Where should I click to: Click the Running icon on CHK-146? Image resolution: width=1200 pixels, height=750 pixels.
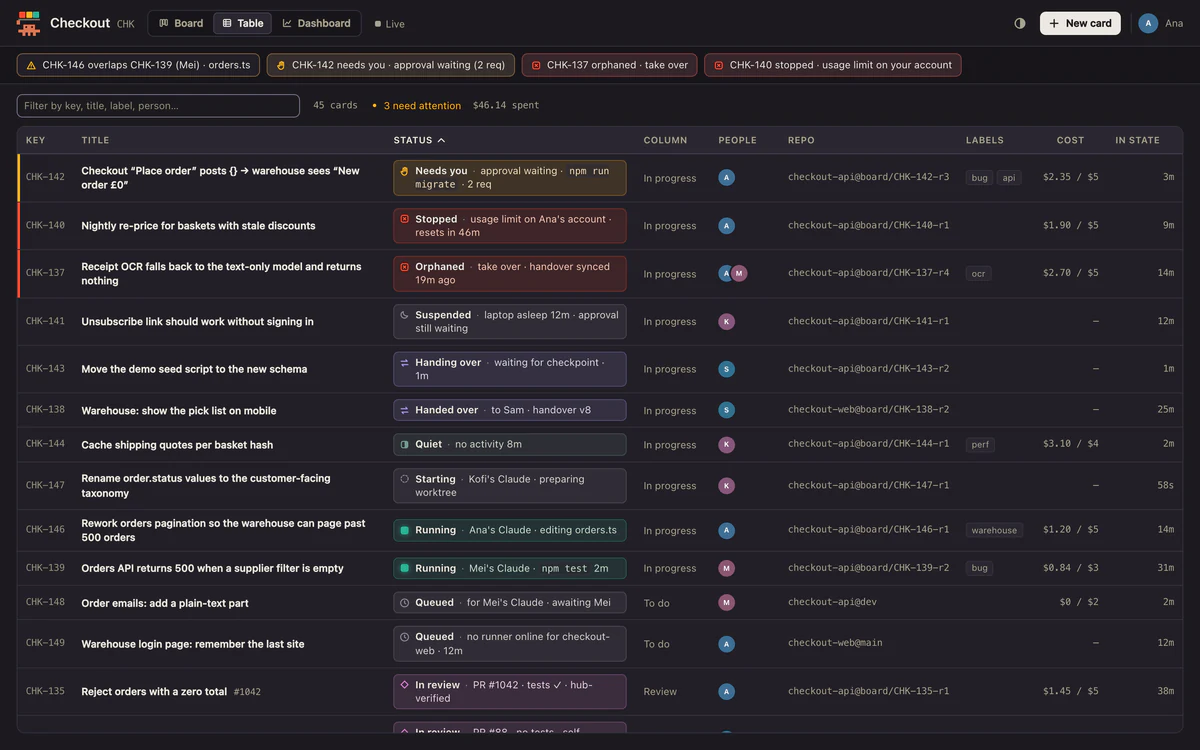405,530
